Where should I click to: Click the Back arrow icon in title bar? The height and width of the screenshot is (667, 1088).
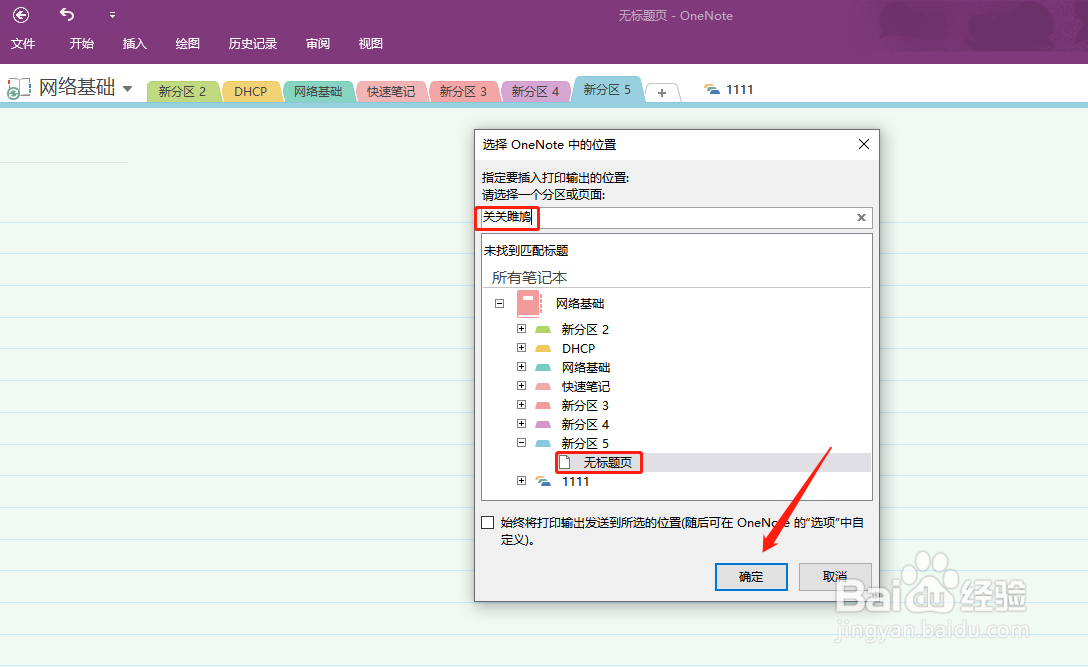(21, 15)
